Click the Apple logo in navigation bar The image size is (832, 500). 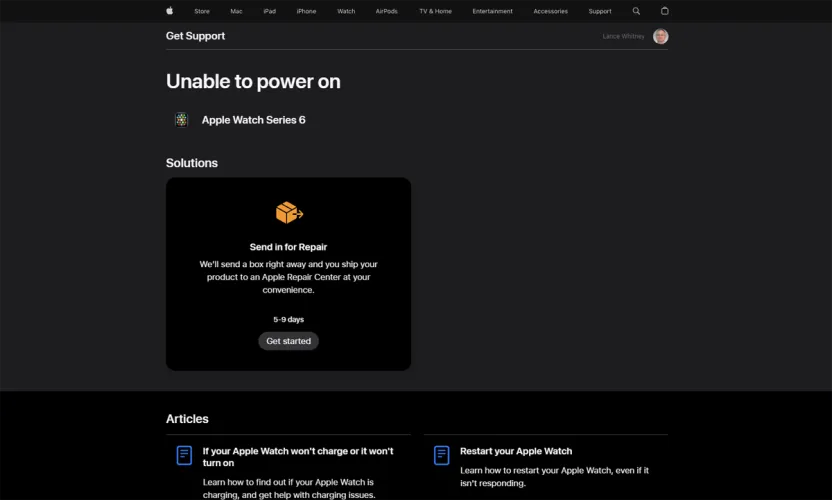170,11
